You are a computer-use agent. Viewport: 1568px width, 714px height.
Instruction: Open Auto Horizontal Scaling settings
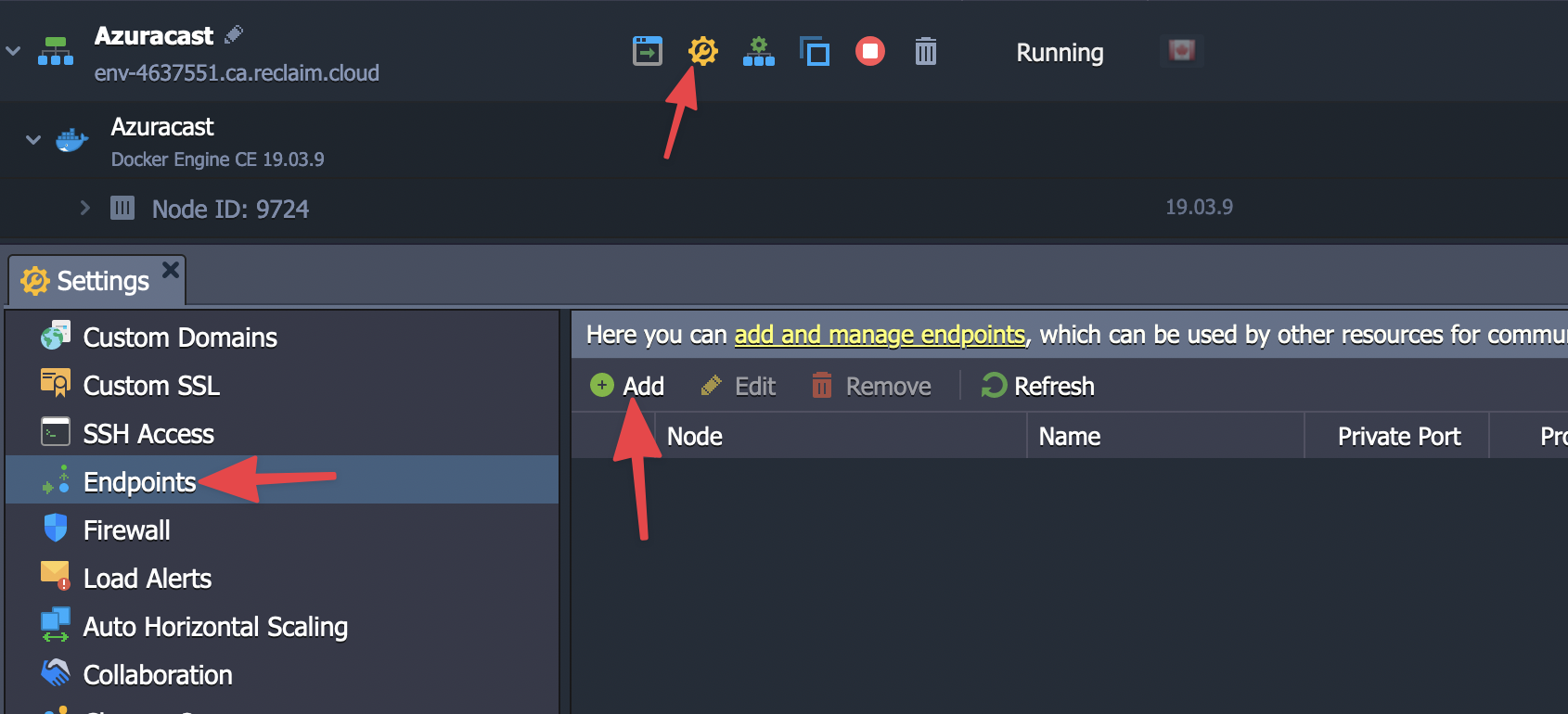pos(282,627)
